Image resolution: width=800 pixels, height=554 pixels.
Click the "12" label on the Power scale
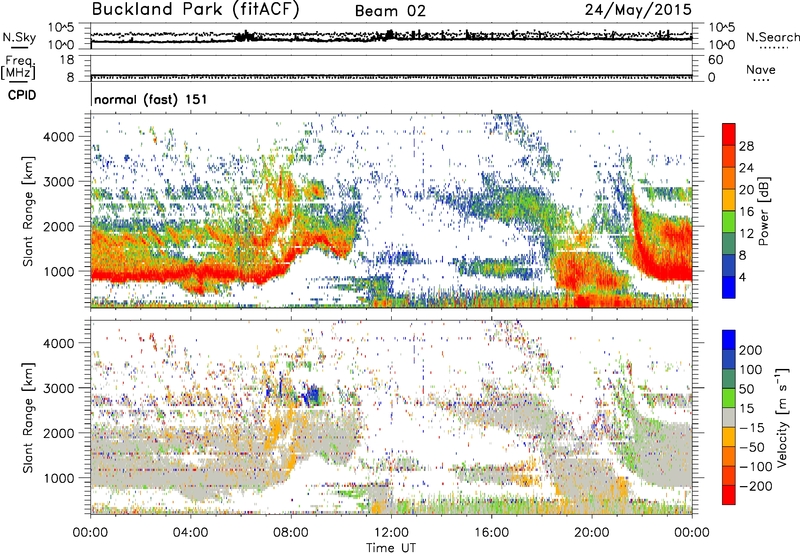[746, 234]
